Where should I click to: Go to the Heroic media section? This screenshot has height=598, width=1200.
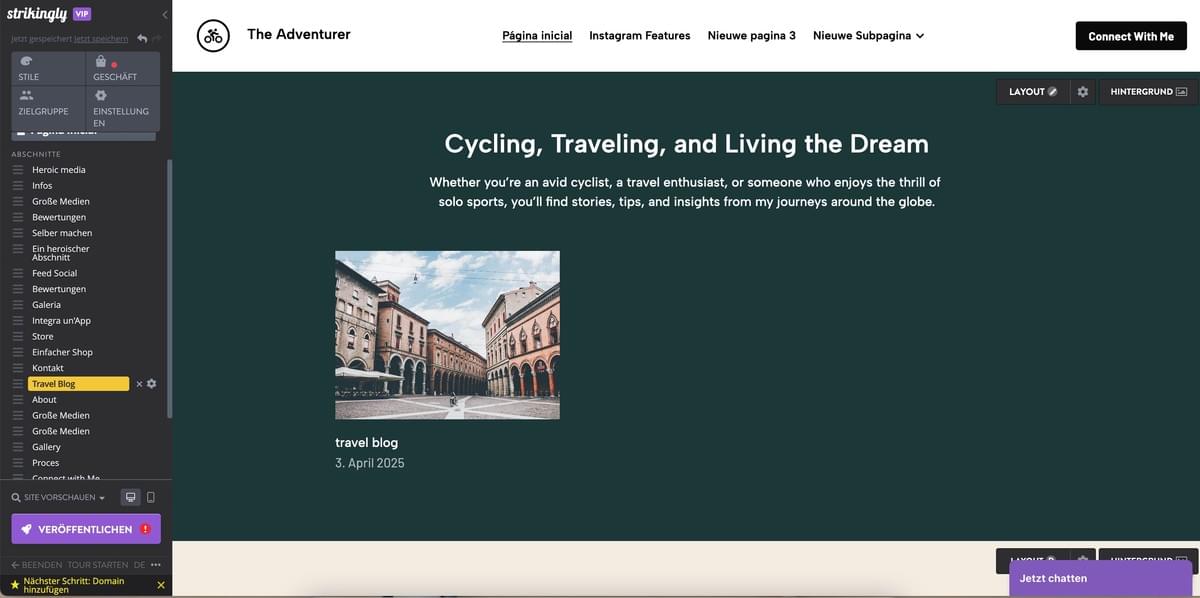click(x=59, y=170)
